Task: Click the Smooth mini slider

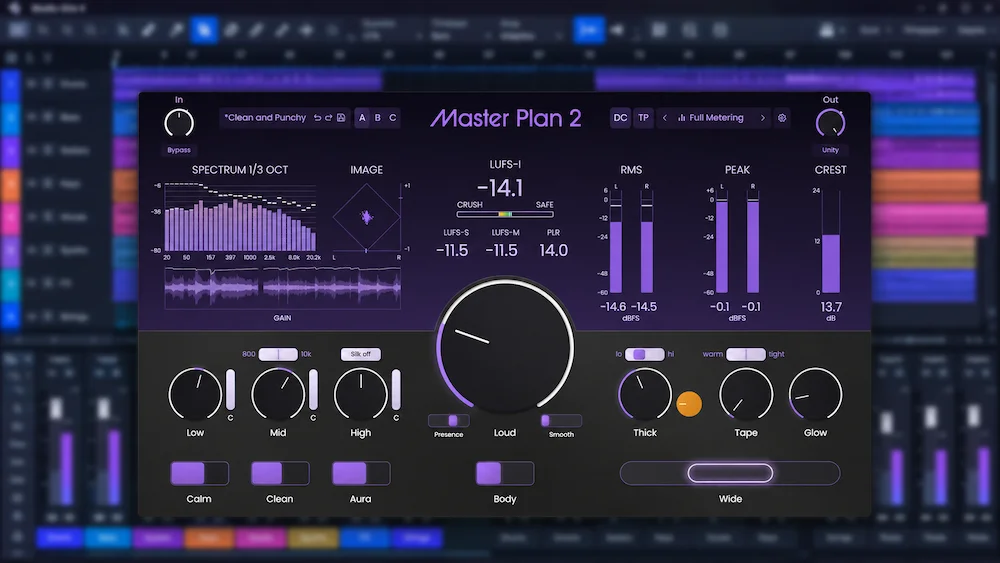Action: coord(561,420)
